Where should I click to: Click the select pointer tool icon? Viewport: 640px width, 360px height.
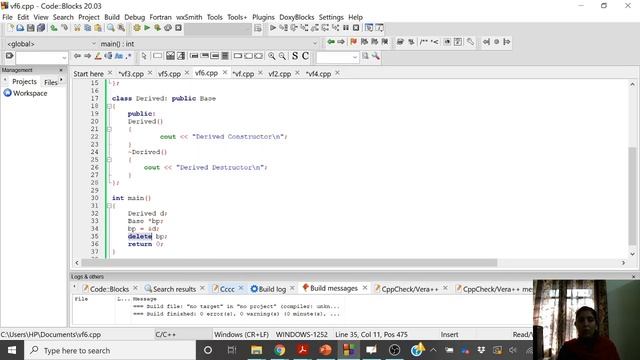(144, 56)
